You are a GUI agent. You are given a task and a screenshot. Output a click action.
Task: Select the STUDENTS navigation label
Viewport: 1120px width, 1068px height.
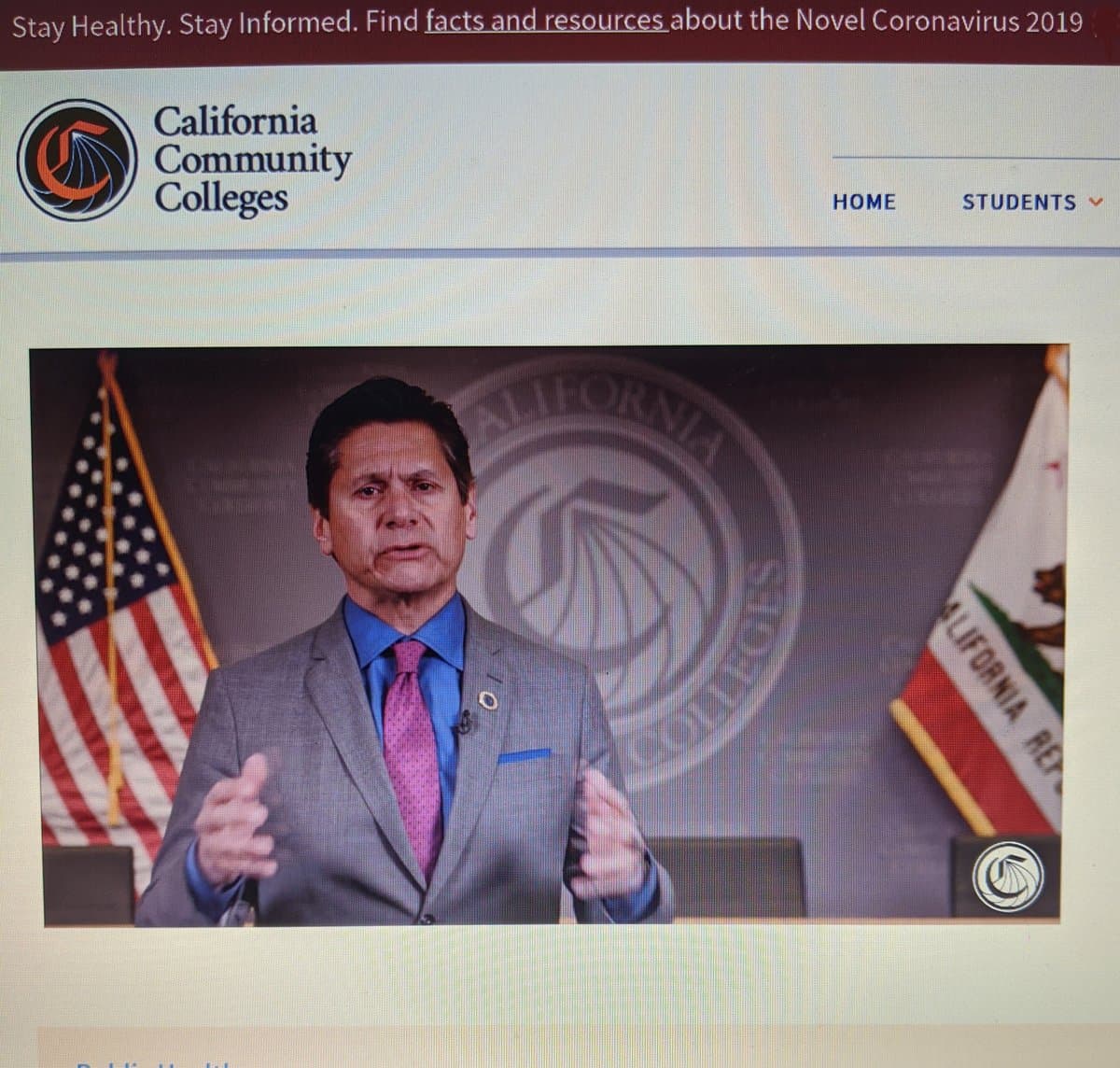point(1019,202)
